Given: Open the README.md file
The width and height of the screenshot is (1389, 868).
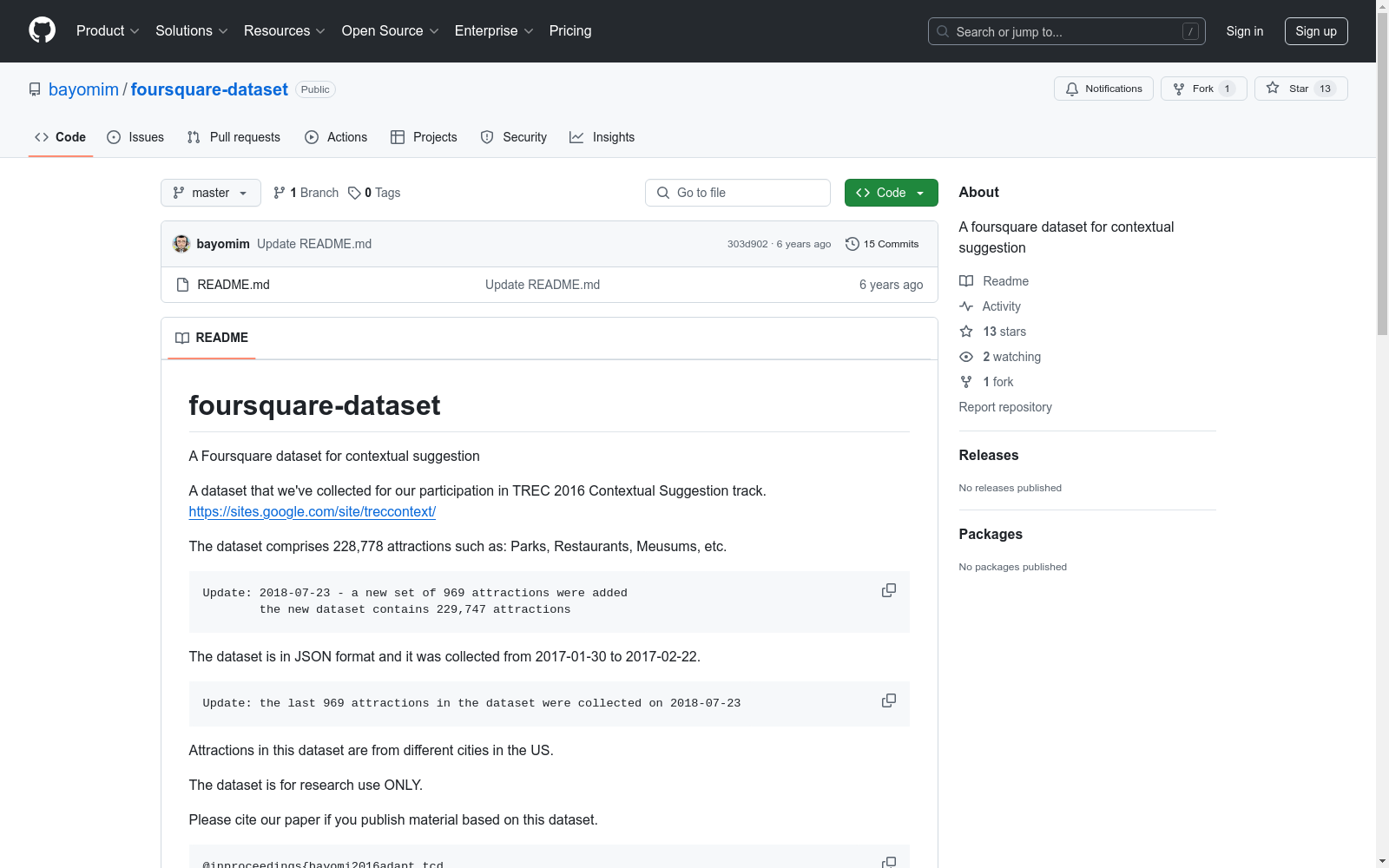Looking at the screenshot, I should (234, 285).
